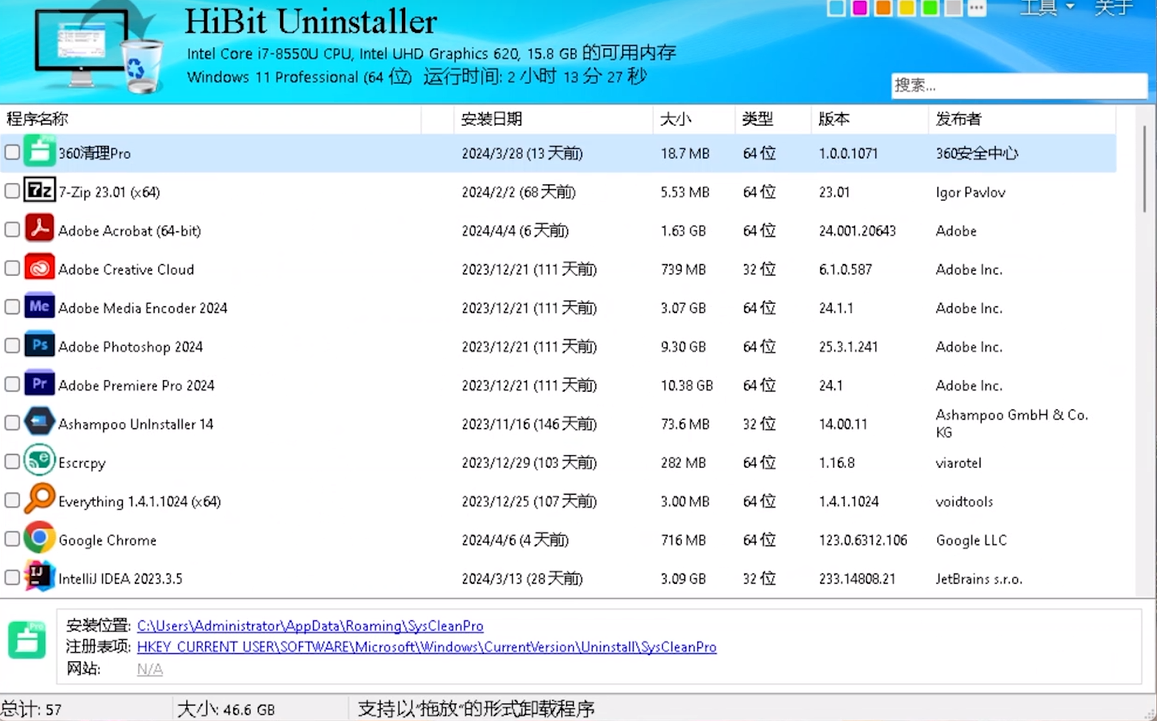Tick the checkbox for 7-Zip 23.01 (x64)
The width and height of the screenshot is (1157, 721).
point(12,191)
